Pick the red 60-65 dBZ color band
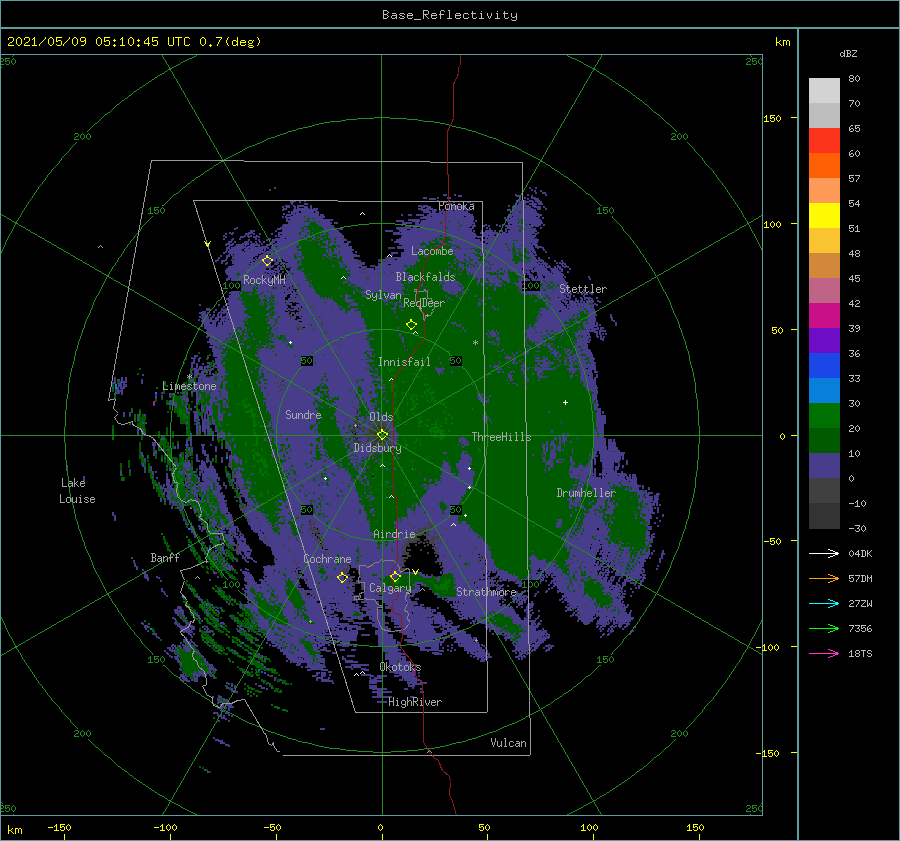The width and height of the screenshot is (900, 841). point(824,141)
